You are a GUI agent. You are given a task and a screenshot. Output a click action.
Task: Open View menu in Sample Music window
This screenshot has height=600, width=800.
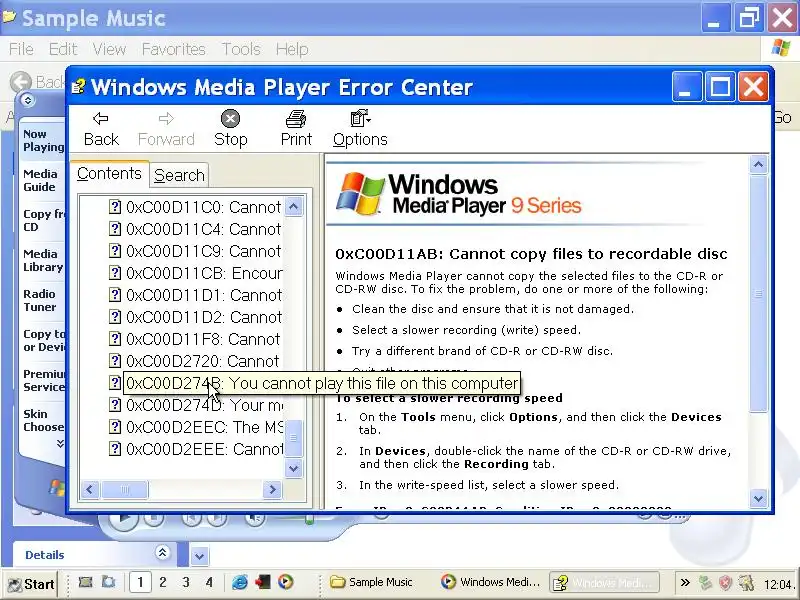click(109, 49)
